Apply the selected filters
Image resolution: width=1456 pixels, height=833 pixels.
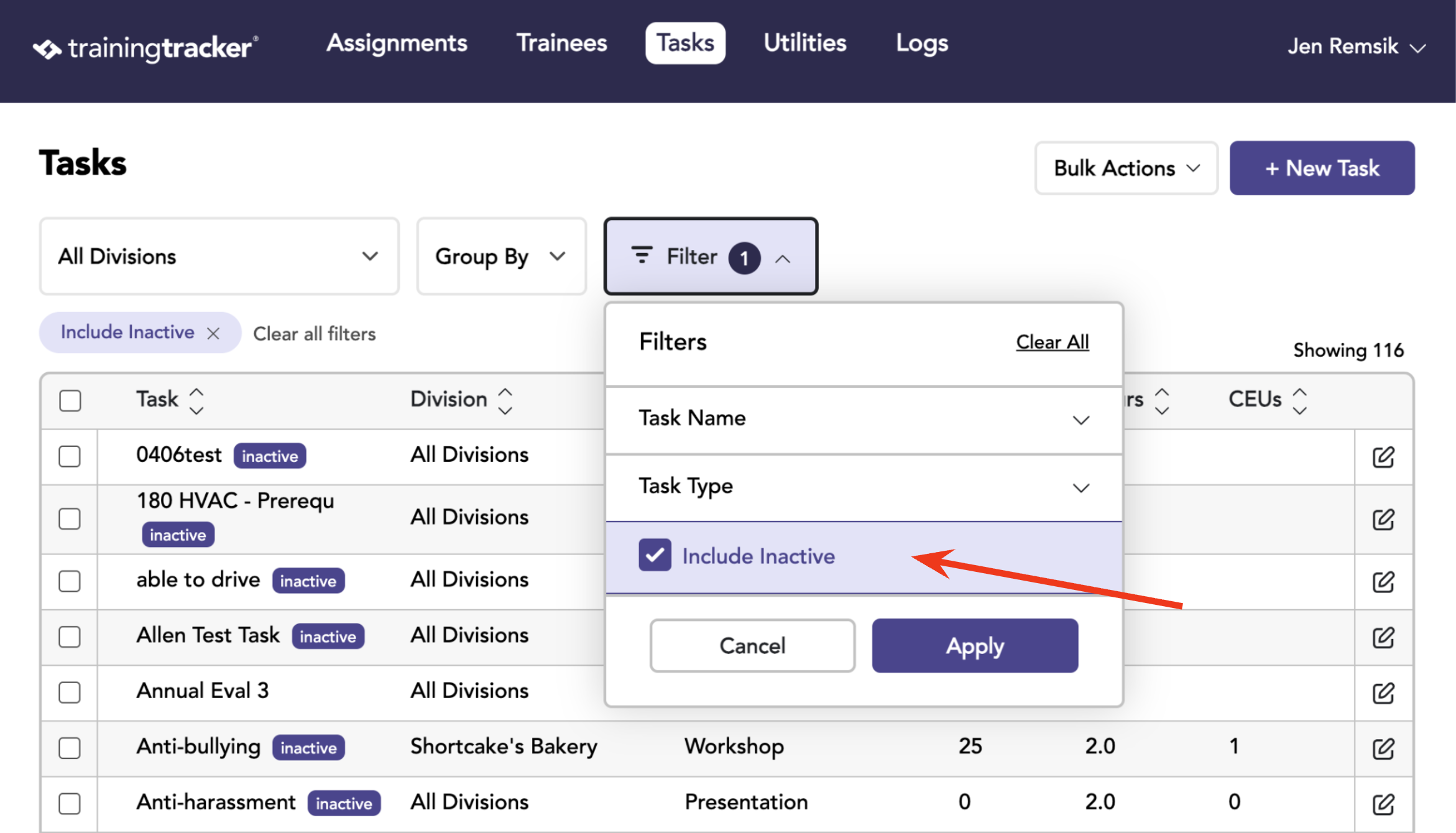click(975, 646)
